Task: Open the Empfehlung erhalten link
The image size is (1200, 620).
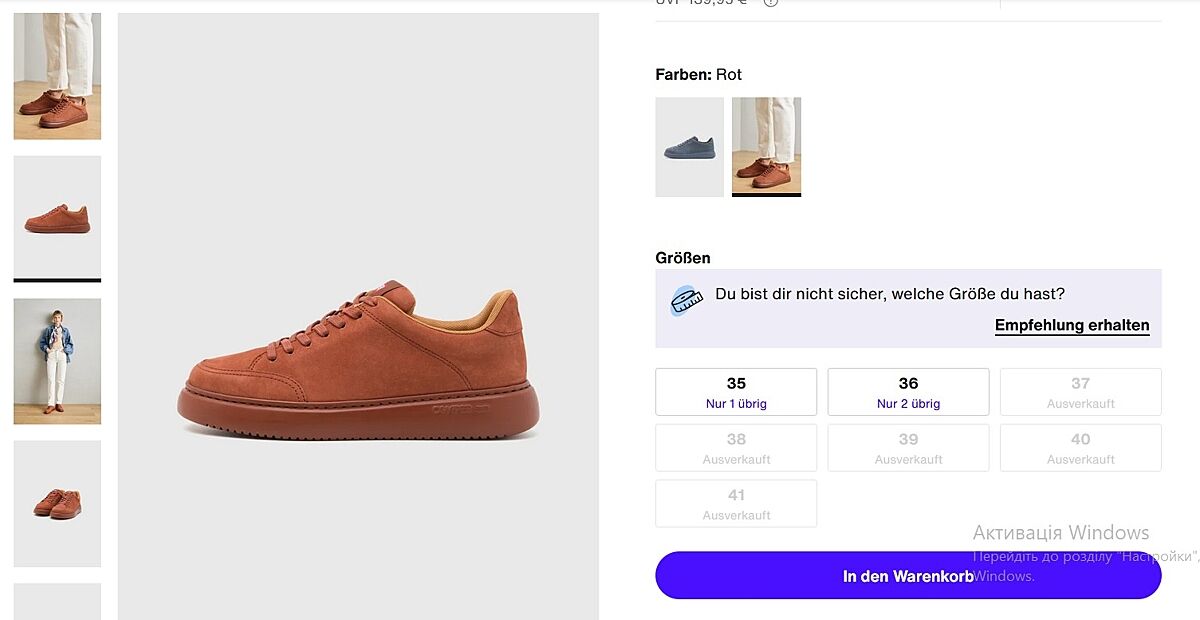Action: coord(1071,325)
